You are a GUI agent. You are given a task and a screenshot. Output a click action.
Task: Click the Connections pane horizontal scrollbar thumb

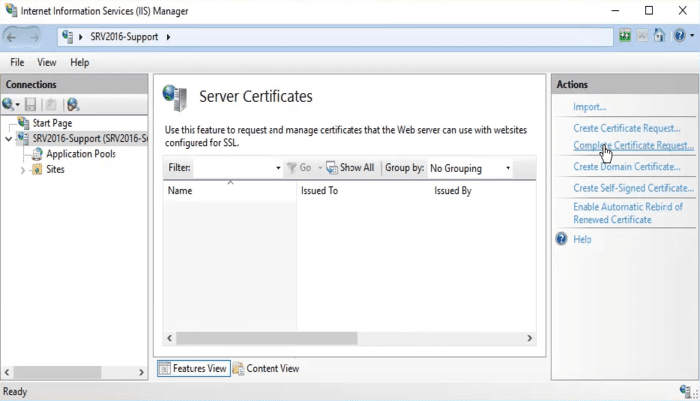57,372
